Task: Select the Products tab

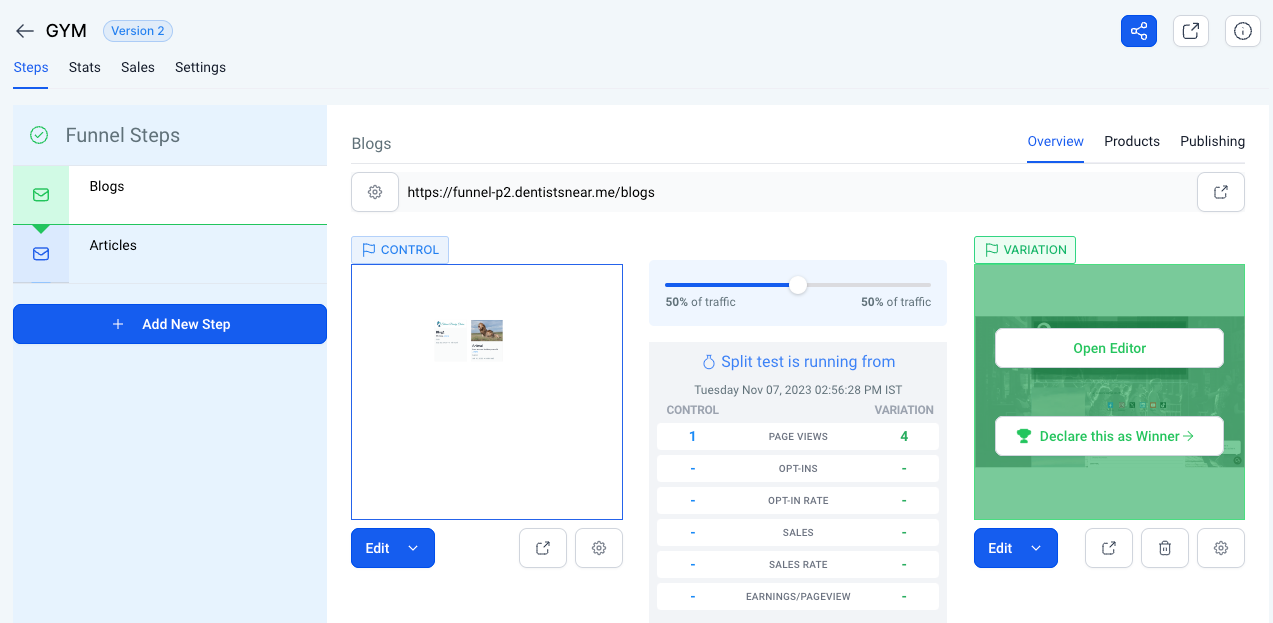Action: [1131, 141]
